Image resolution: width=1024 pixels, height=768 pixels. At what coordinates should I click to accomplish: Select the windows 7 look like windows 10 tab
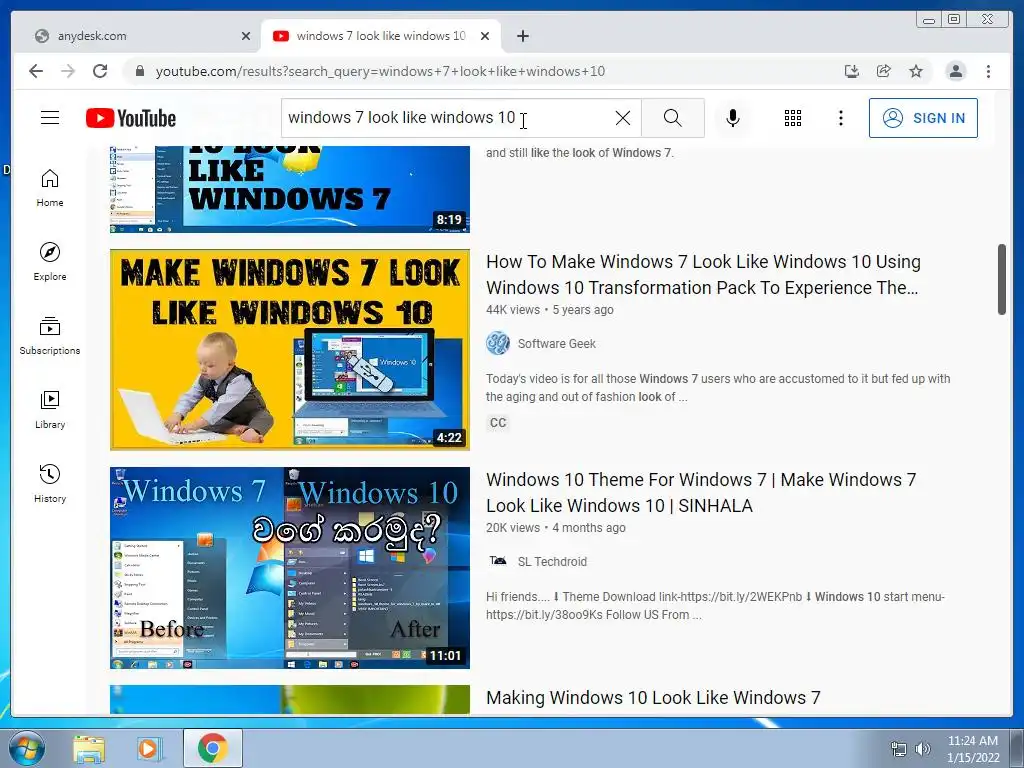(372, 36)
